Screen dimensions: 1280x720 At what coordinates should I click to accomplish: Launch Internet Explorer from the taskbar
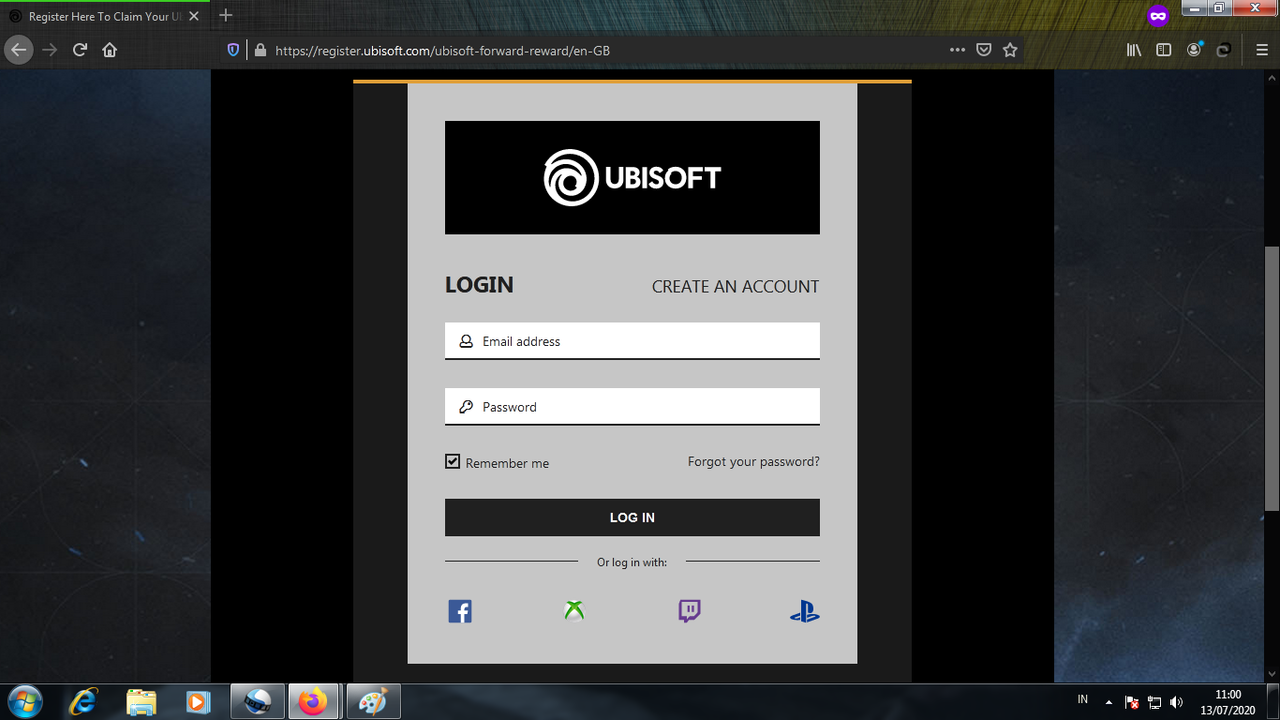84,702
